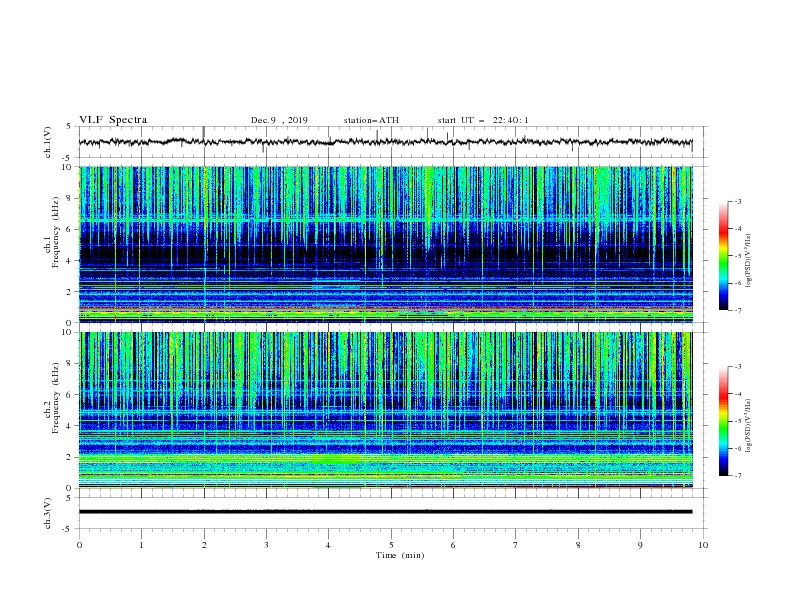The height and width of the screenshot is (612, 792).
Task: Click ch.1 color bar 'log(PSD)(V²/Hz)' label
Action: click(749, 261)
